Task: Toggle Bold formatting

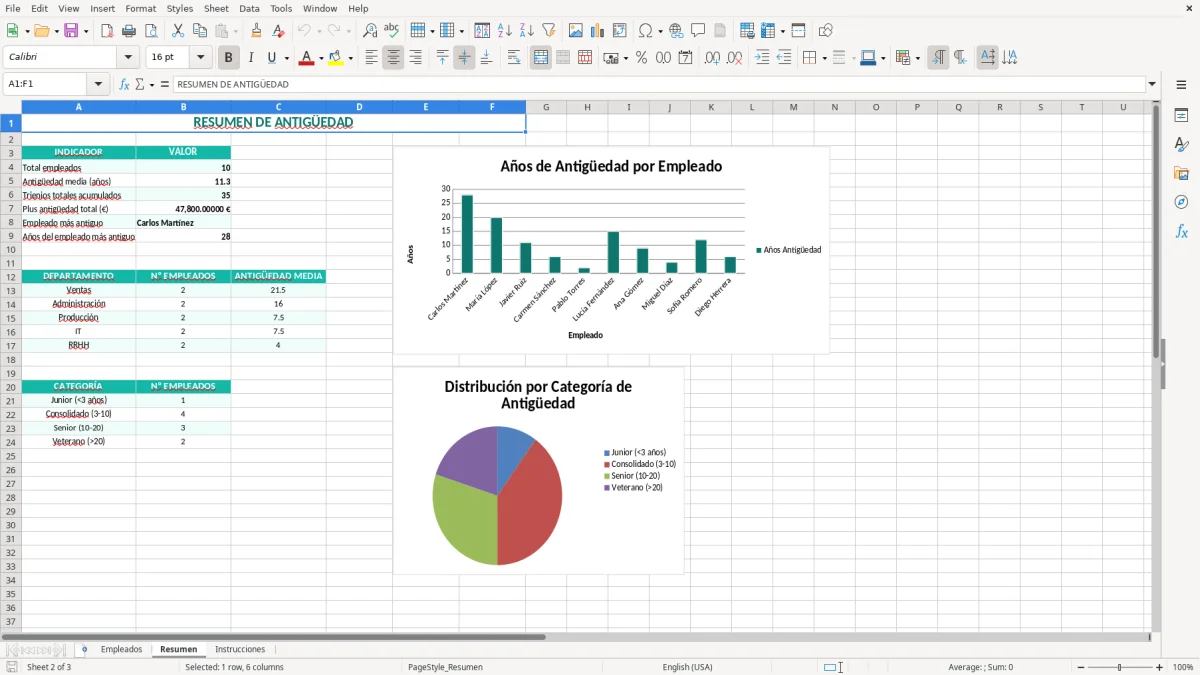Action: [x=228, y=58]
